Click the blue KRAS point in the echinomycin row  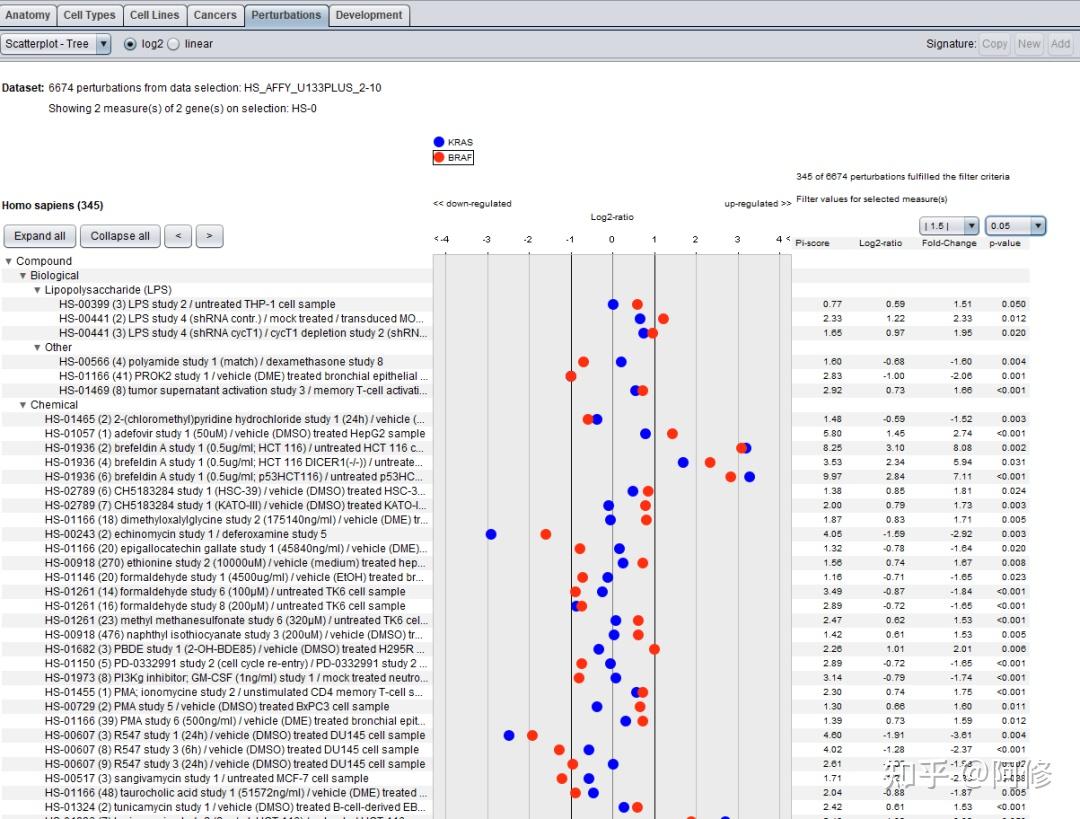[491, 535]
